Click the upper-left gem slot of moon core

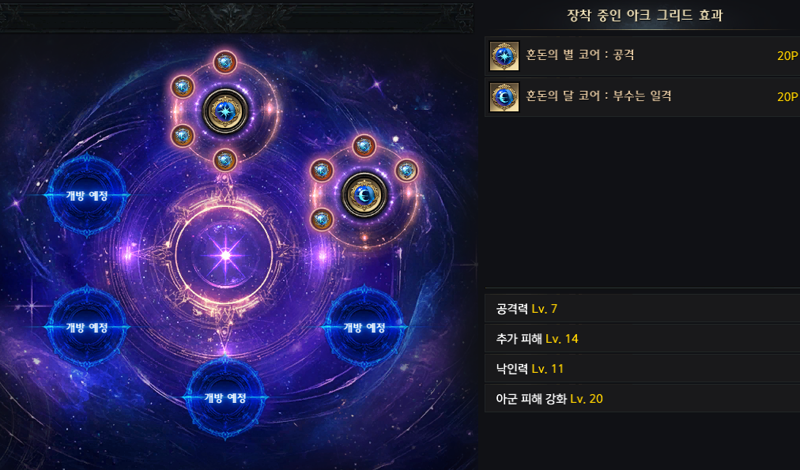tap(321, 170)
